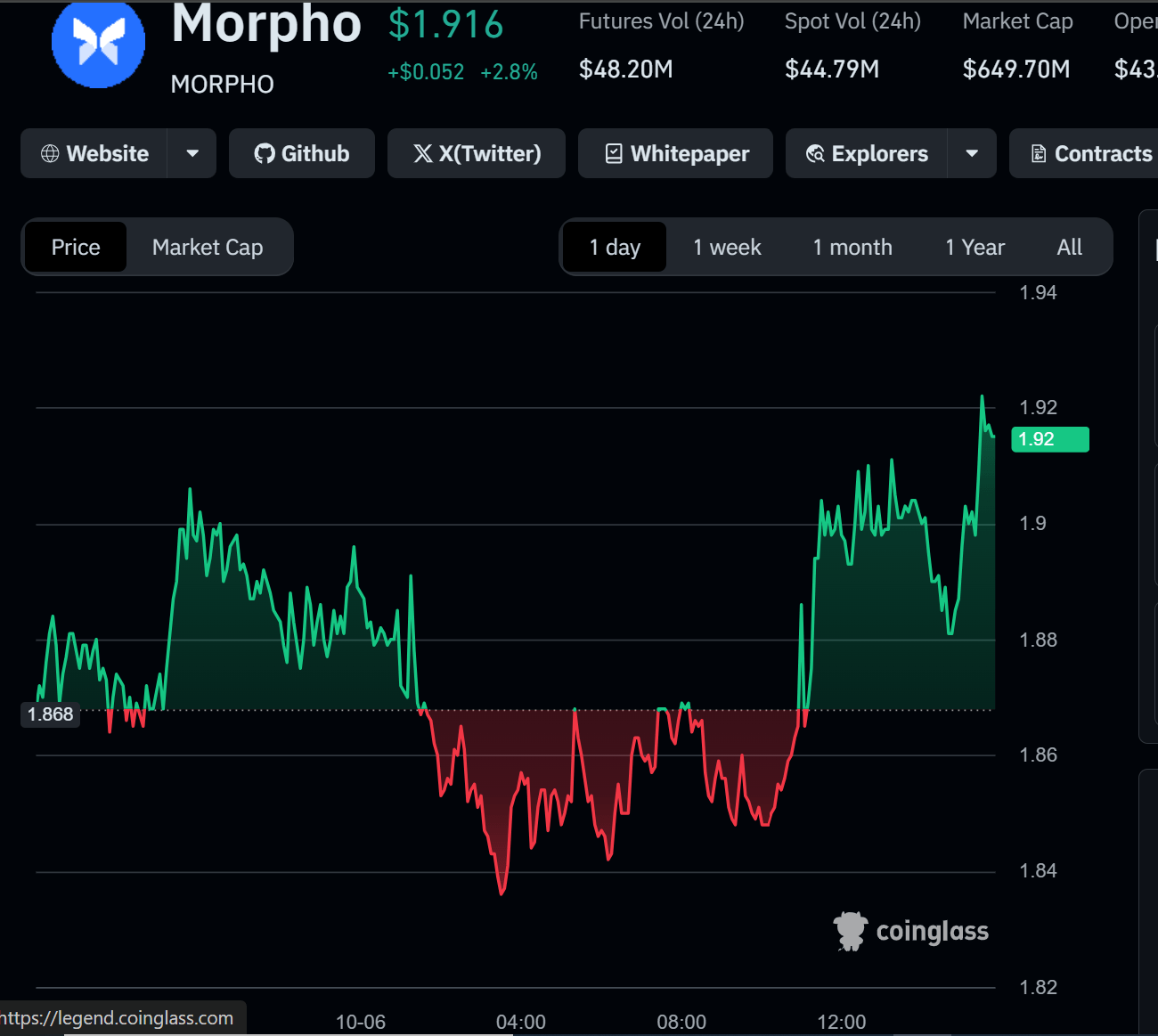Image resolution: width=1158 pixels, height=1036 pixels.
Task: Click the Whitepaper document icon
Action: 614,154
